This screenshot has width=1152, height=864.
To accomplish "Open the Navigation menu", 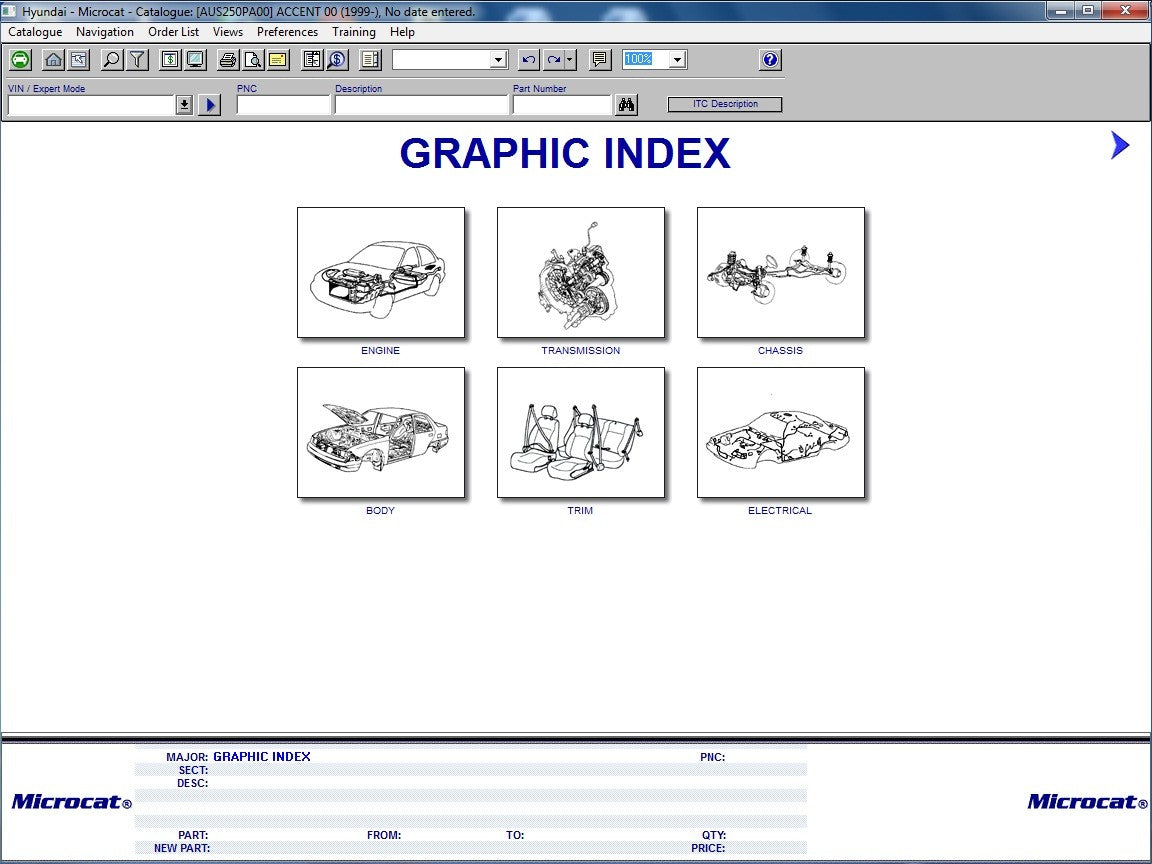I will [105, 32].
